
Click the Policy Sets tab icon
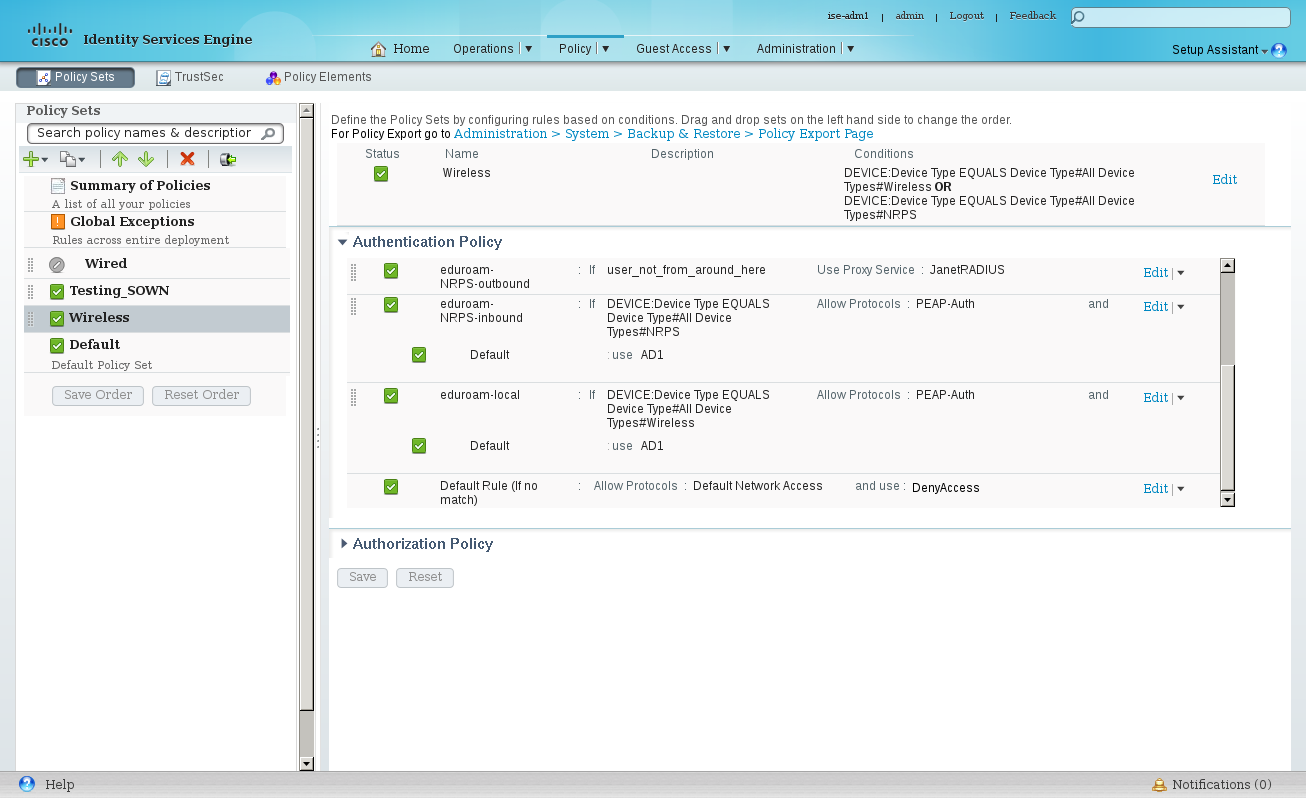tap(44, 78)
